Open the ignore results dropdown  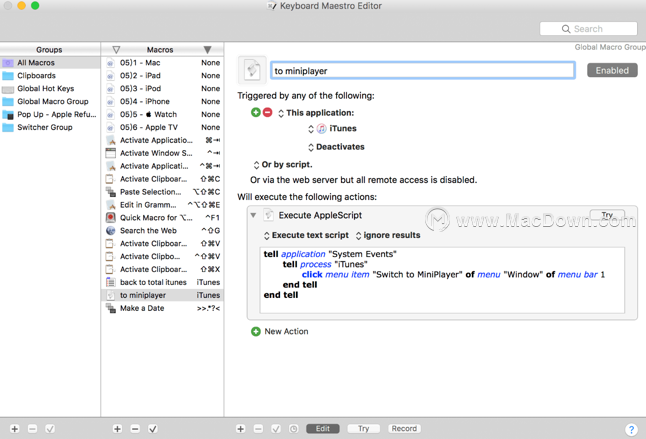(x=388, y=235)
